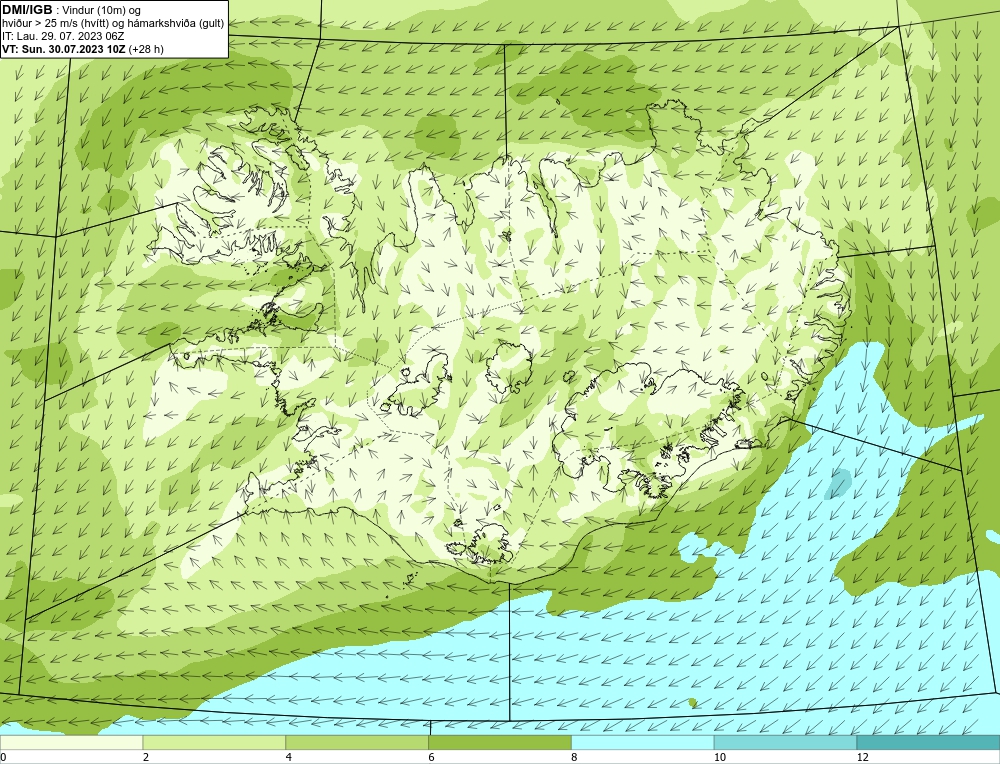Image resolution: width=1000 pixels, height=764 pixels.
Task: Click the 'VT: Sun. 30.07.2023 10Z' line
Action: [64, 49]
